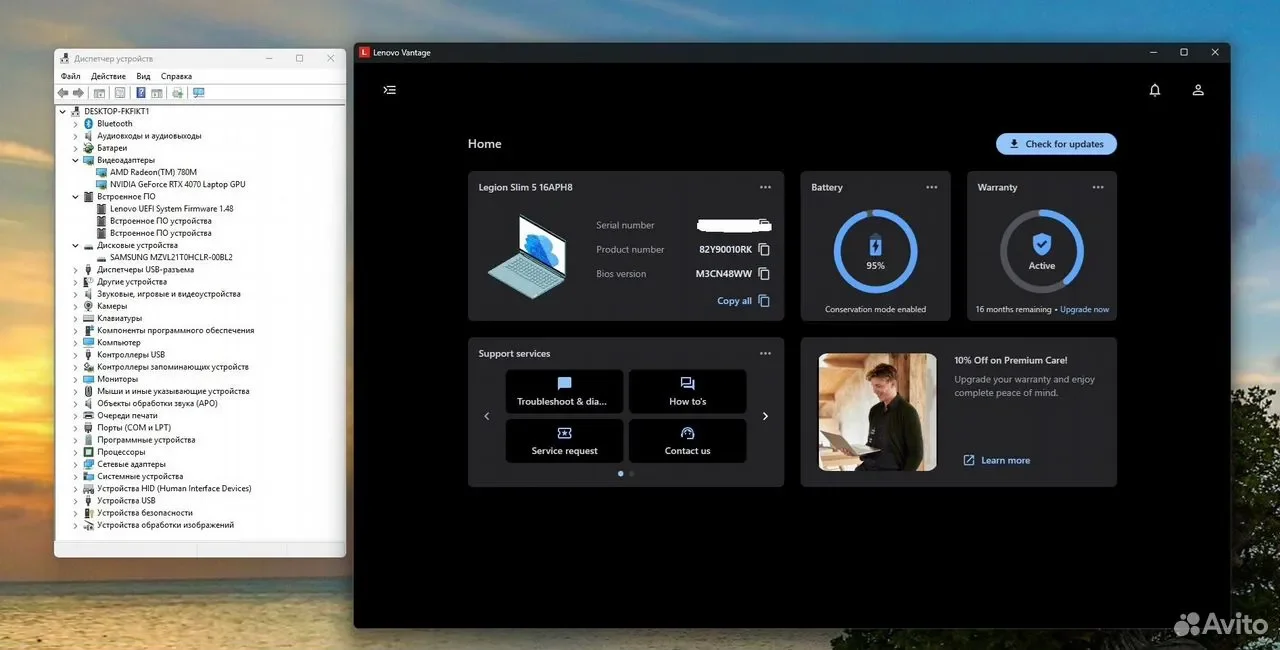Click Copy all device info
1280x650 pixels.
(743, 301)
